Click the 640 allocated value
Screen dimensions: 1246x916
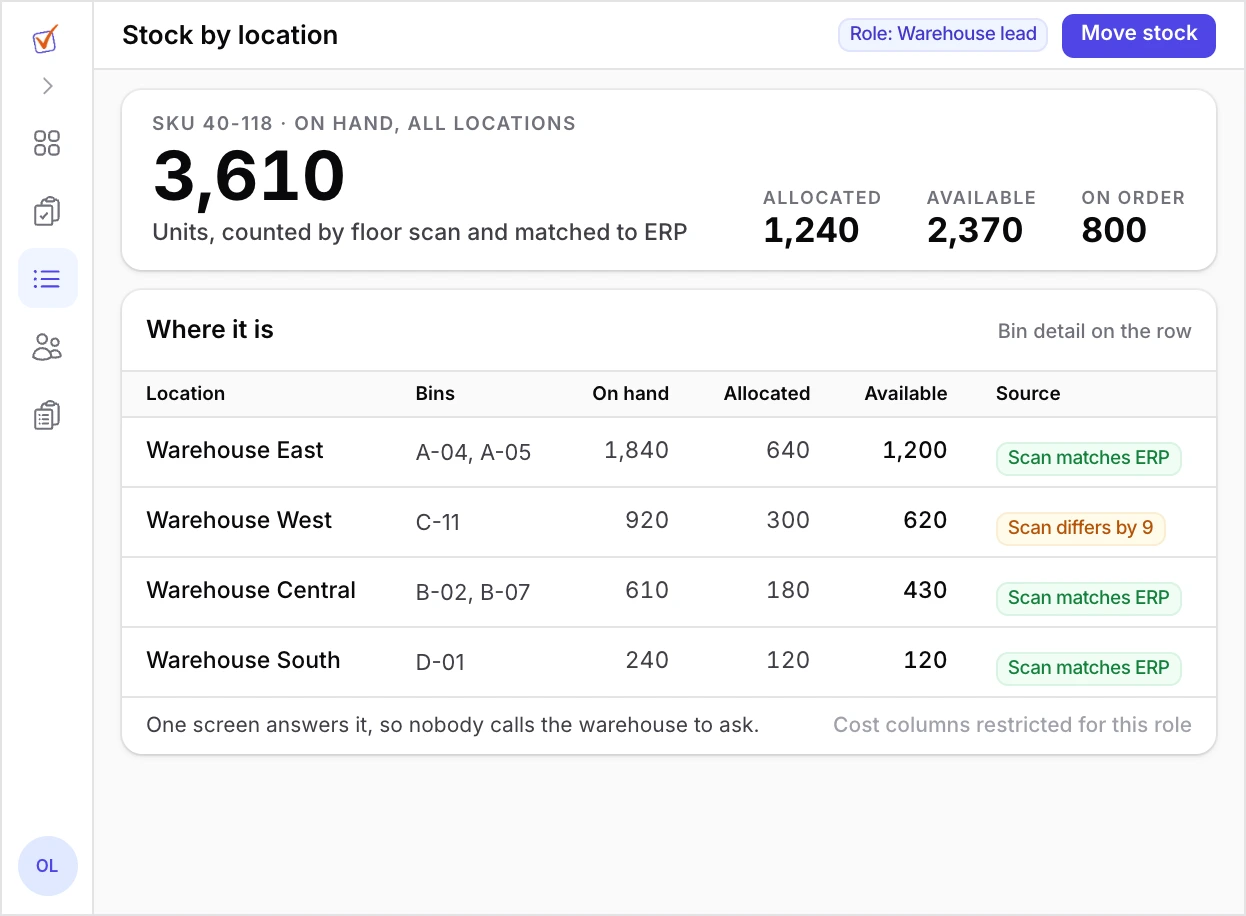[x=788, y=450]
